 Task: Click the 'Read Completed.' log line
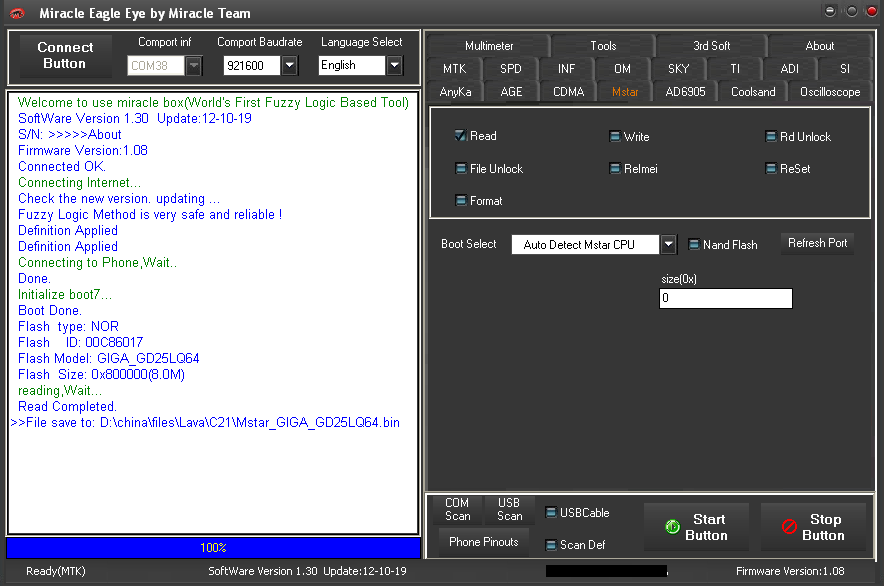pos(67,407)
